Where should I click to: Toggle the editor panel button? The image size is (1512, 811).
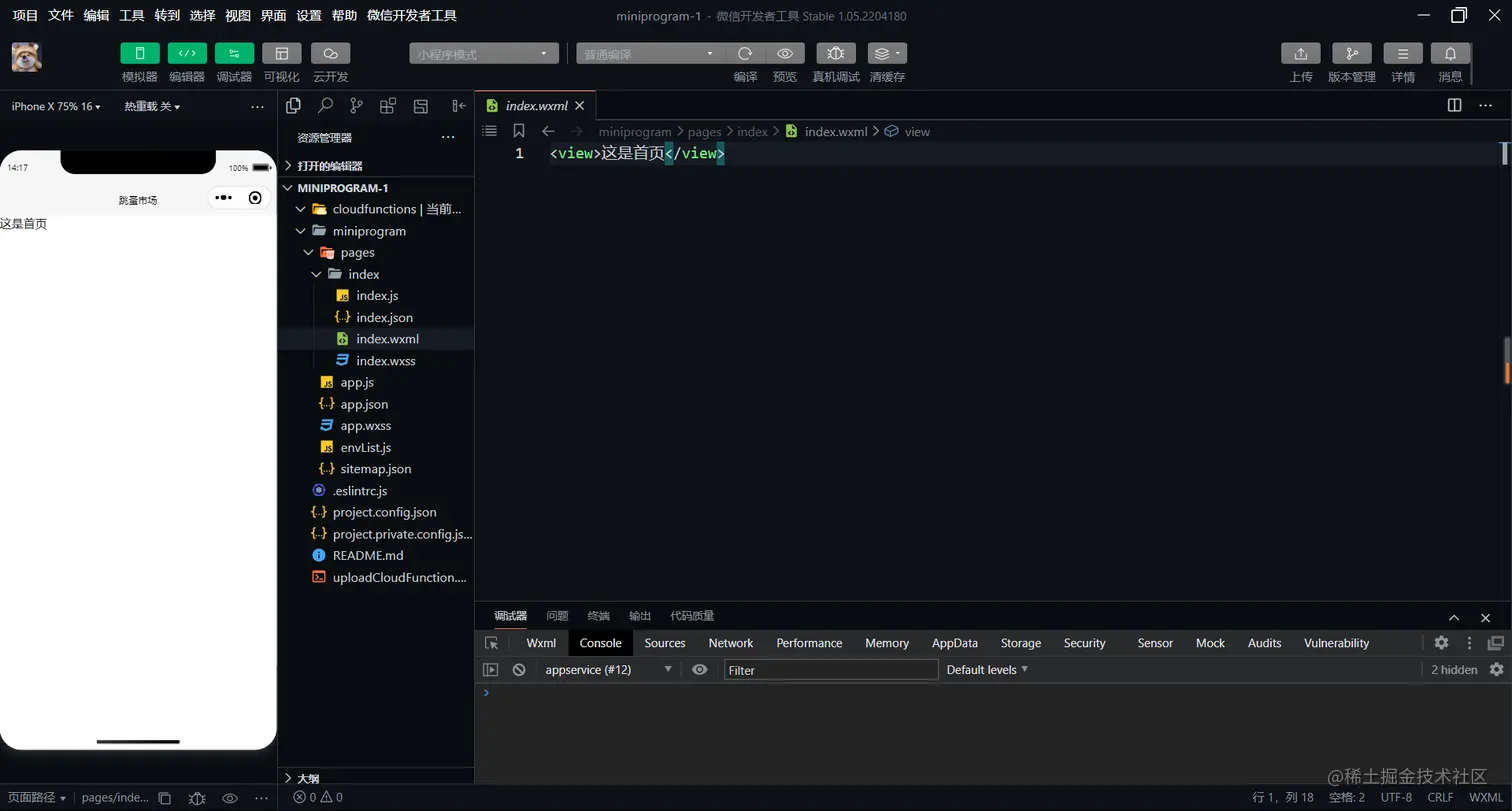click(187, 53)
